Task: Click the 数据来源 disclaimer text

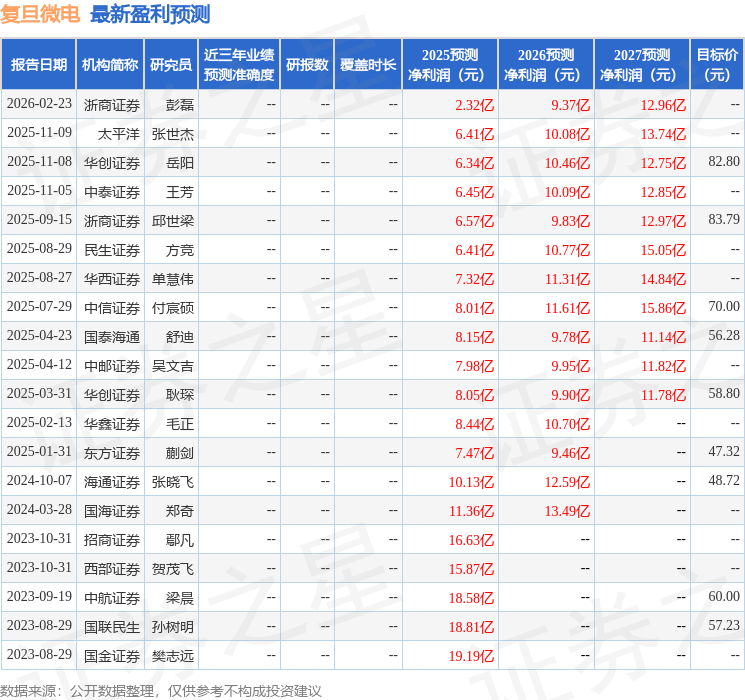Action: [161, 691]
